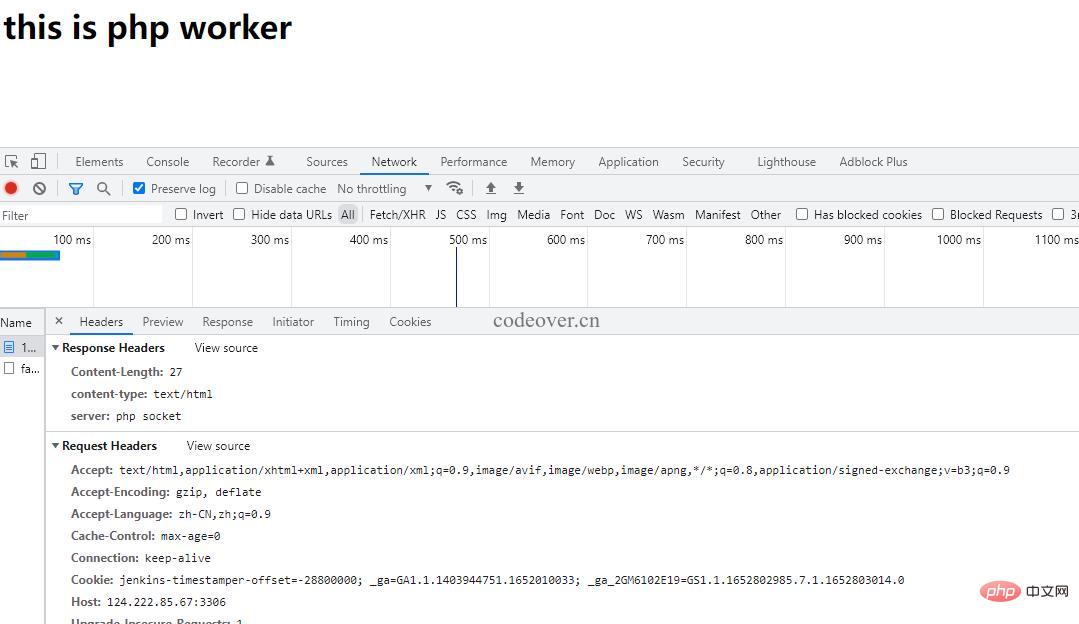The width and height of the screenshot is (1079, 624).
Task: Filter requests by Font type
Action: coord(572,215)
